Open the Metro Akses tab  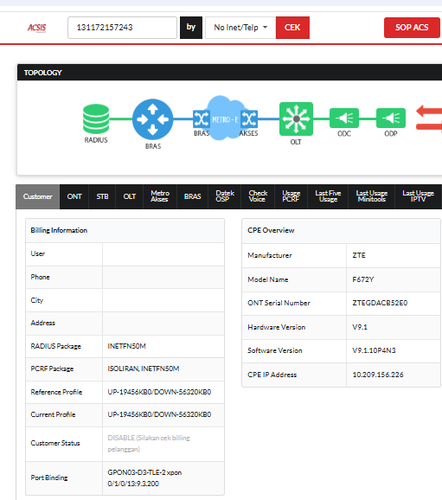point(160,197)
